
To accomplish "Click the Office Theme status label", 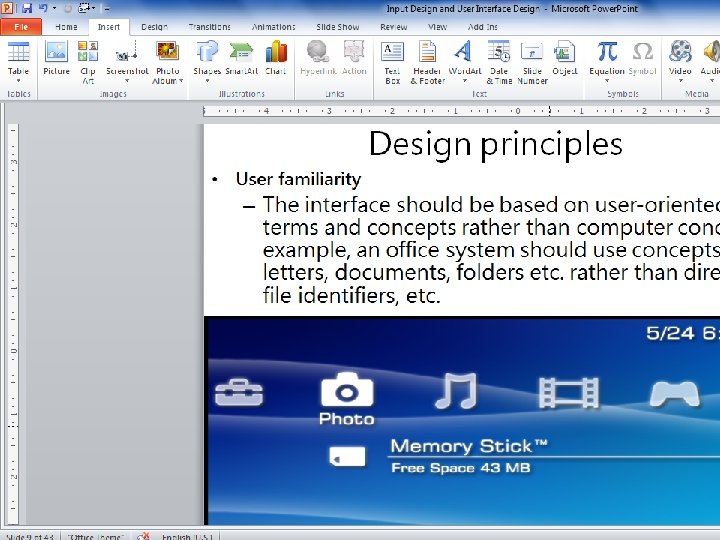I will 96,536.
